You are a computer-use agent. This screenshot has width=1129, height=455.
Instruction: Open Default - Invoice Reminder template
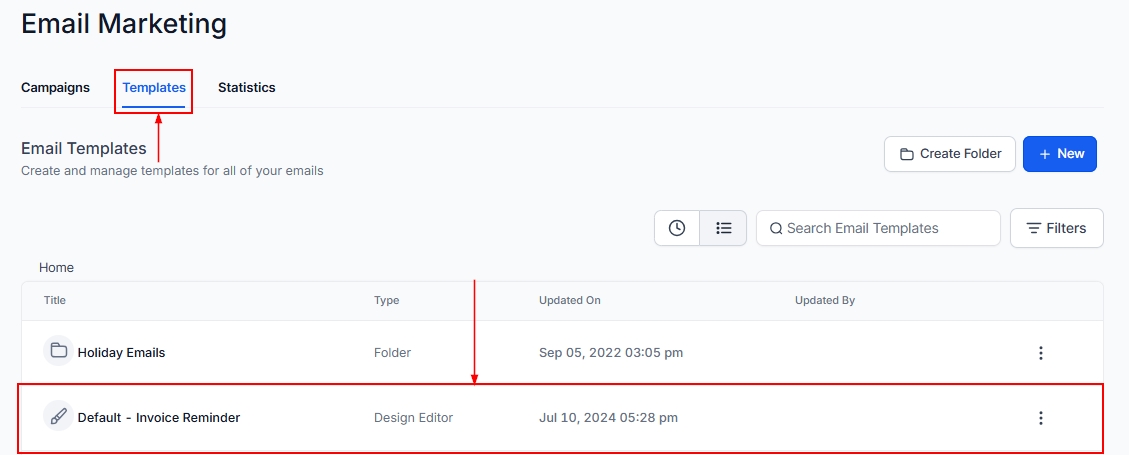158,417
